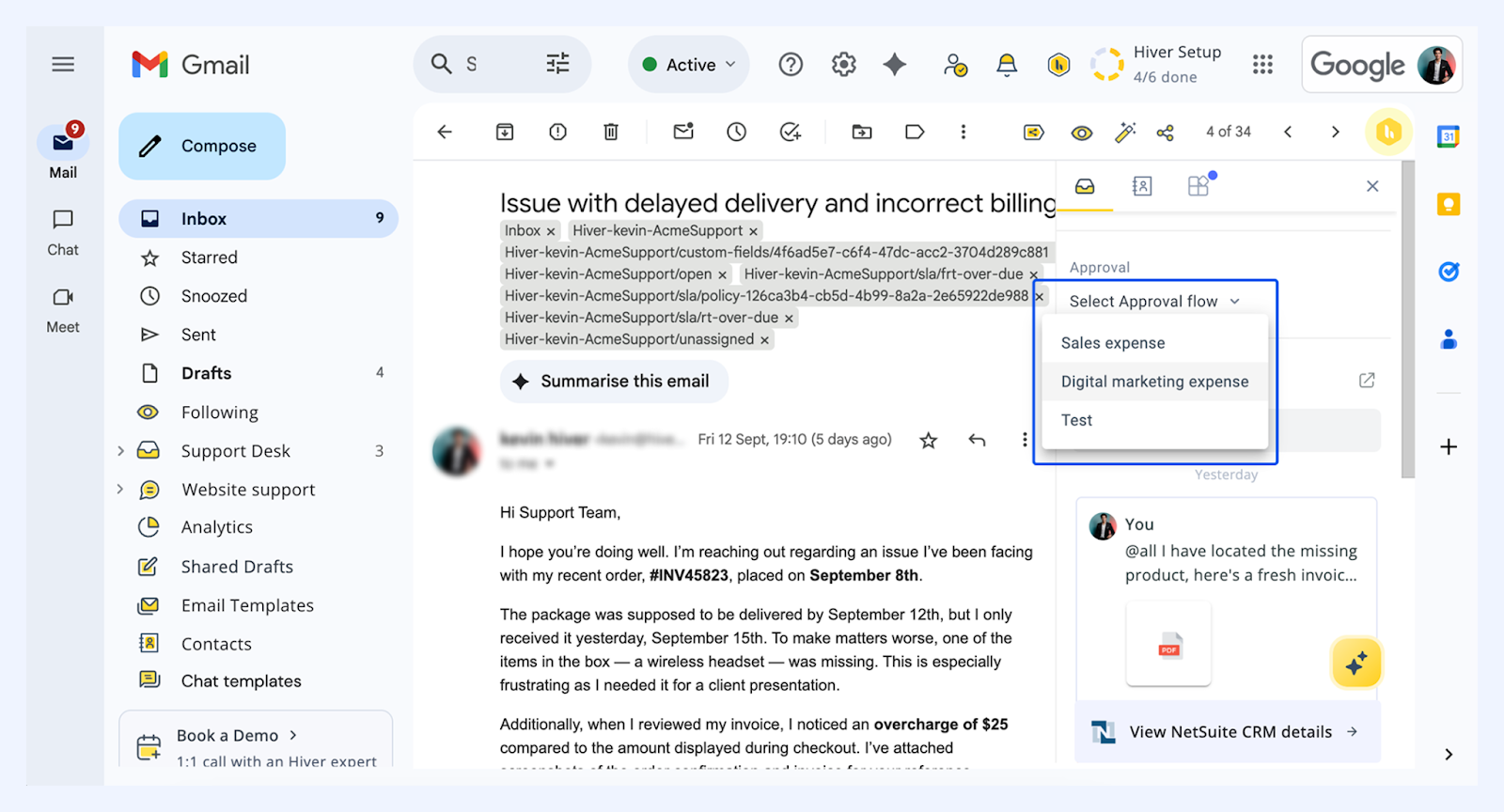1504x812 pixels.
Task: Open the Gmail main menu hamburger
Action: click(x=63, y=64)
